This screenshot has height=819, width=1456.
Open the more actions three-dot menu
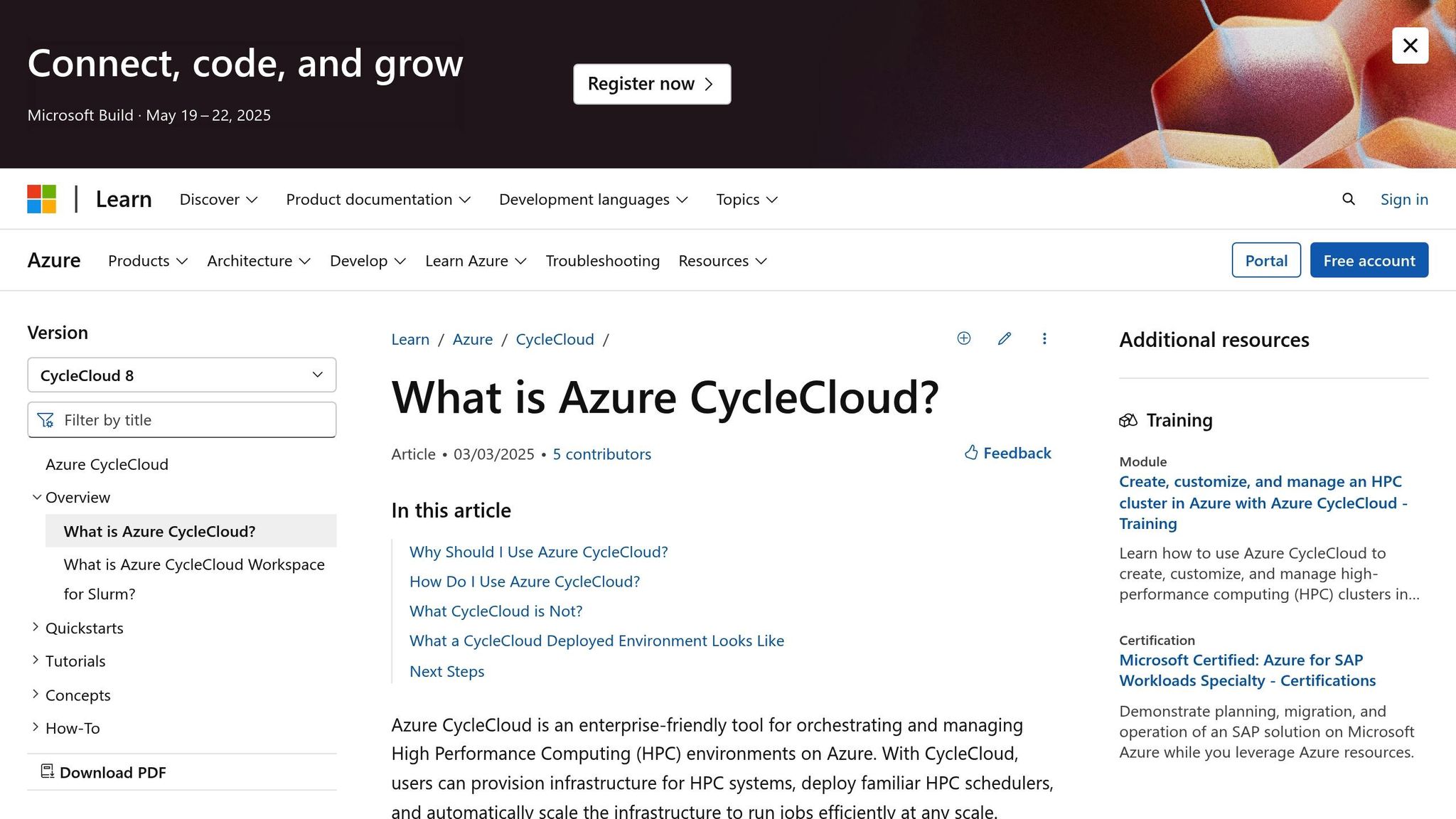click(1044, 338)
